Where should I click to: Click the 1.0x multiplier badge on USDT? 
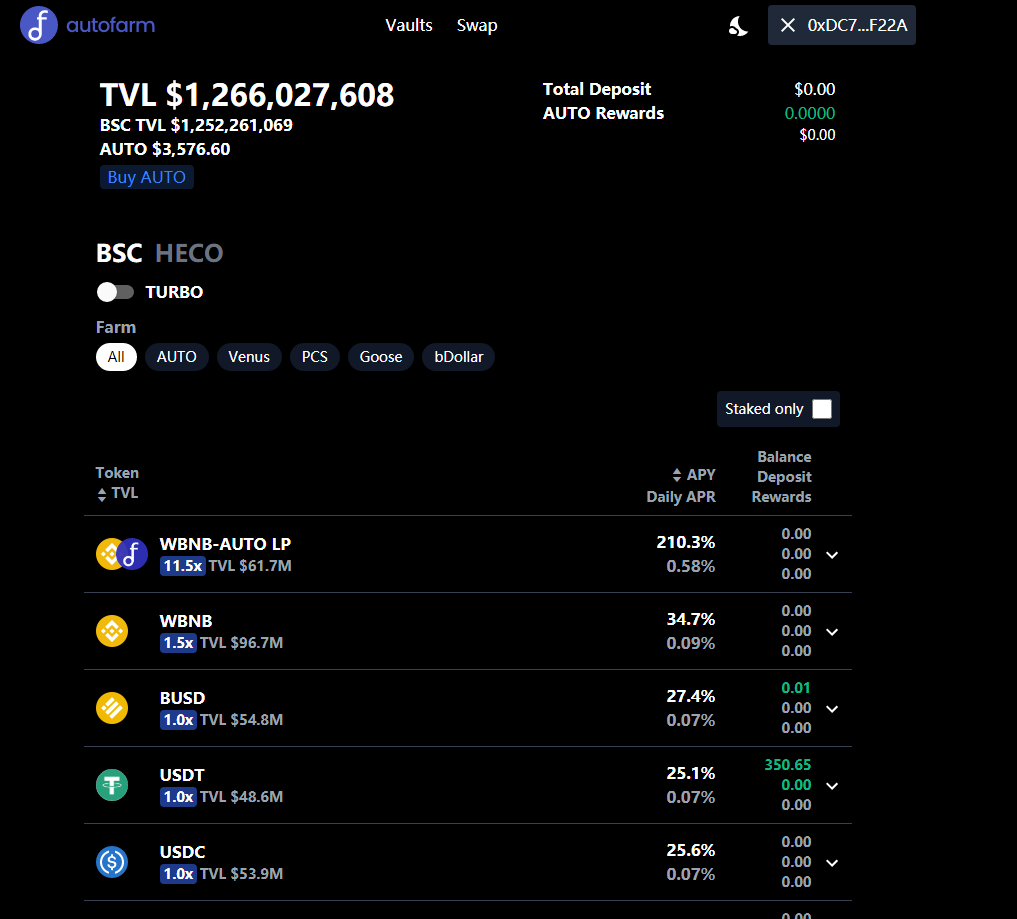pyautogui.click(x=178, y=796)
